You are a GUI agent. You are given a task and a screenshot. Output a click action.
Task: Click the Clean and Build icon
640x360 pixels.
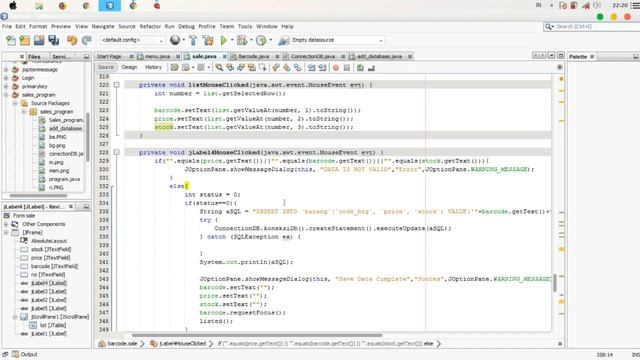(x=208, y=40)
